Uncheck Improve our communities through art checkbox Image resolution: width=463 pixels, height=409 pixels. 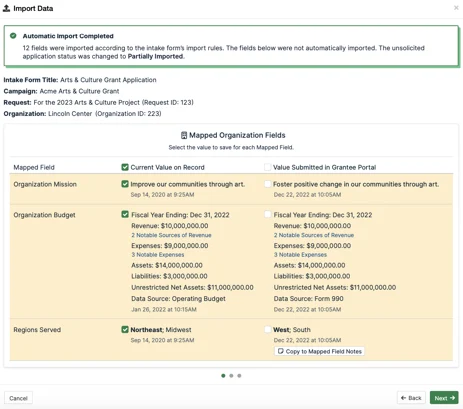click(125, 184)
